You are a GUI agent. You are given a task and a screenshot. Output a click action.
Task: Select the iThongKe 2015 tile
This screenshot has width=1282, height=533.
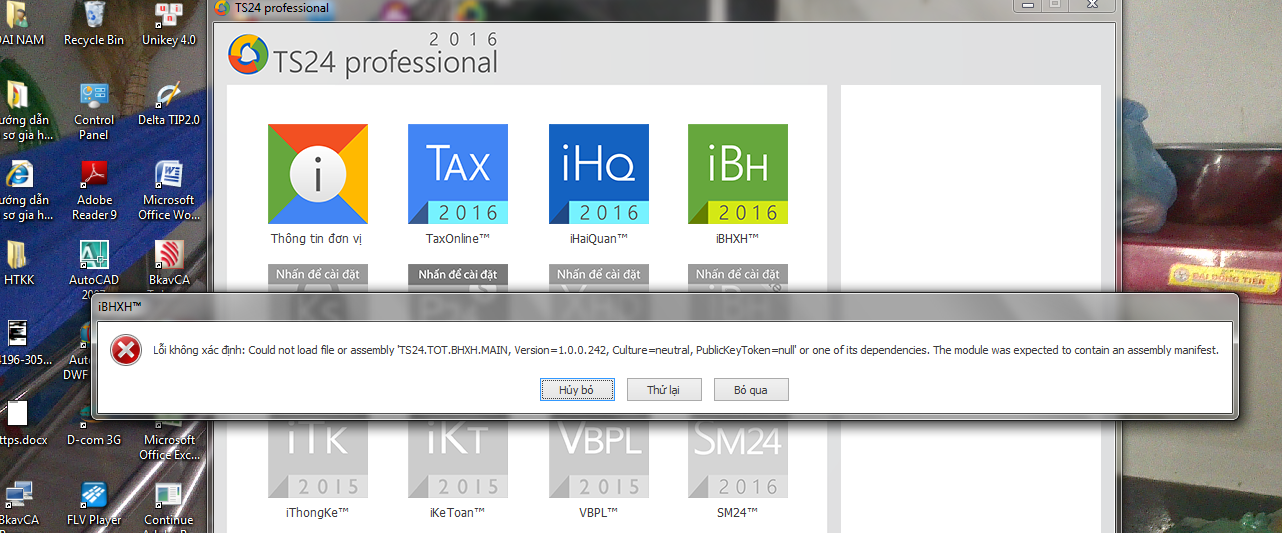pyautogui.click(x=317, y=460)
